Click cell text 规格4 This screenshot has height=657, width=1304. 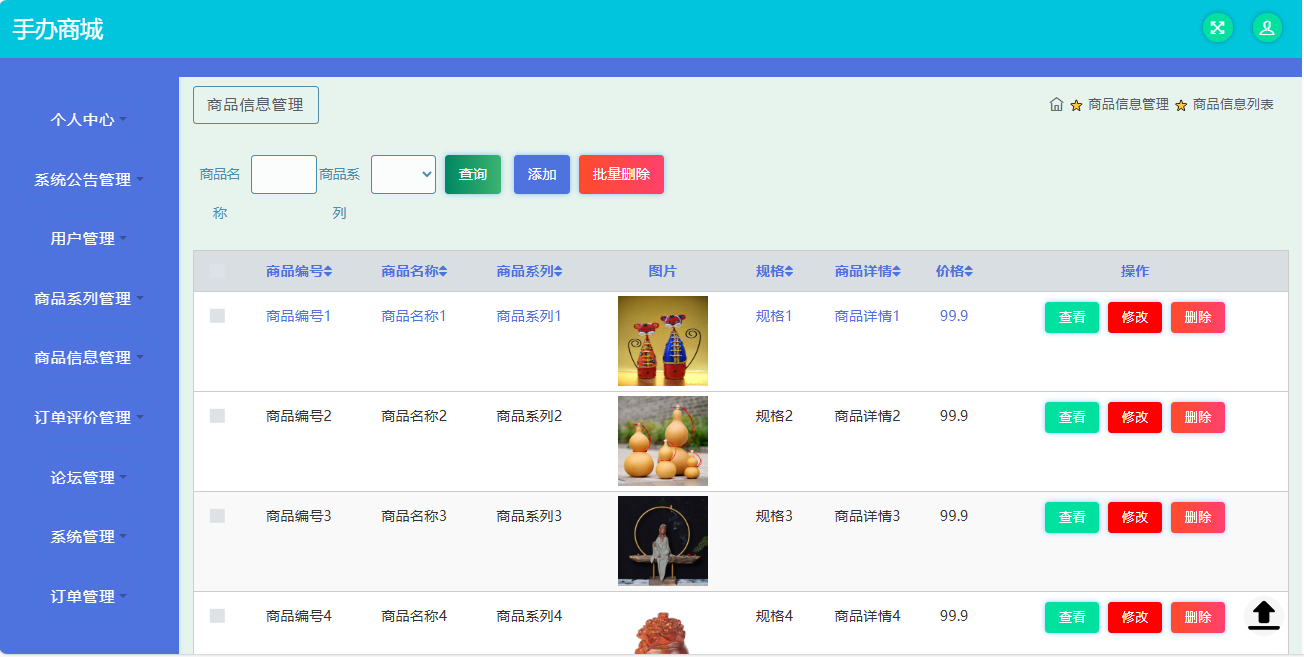click(774, 616)
